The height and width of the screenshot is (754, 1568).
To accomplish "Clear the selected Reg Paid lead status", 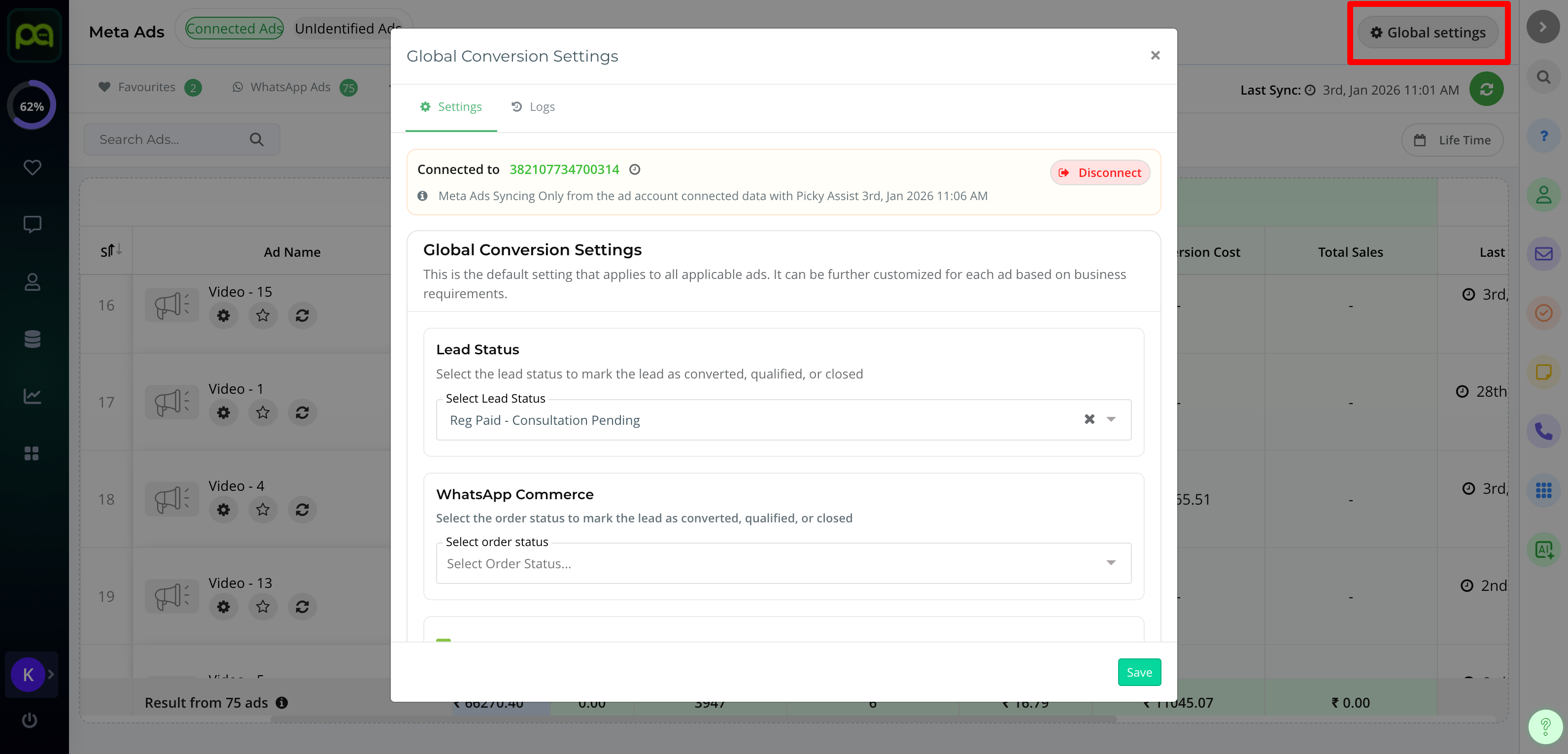I will [1089, 419].
